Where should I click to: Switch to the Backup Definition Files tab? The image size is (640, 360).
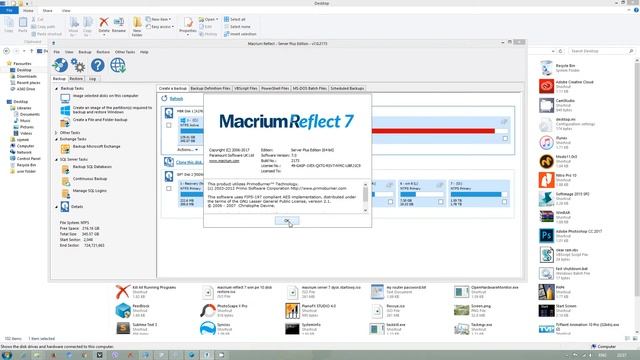pos(210,89)
